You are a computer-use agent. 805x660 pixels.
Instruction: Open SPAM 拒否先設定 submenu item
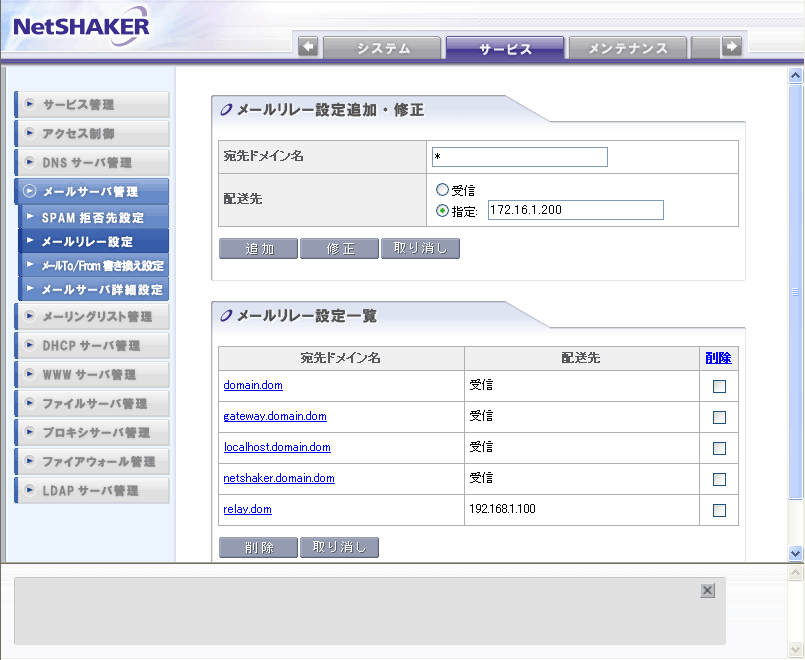[x=92, y=217]
